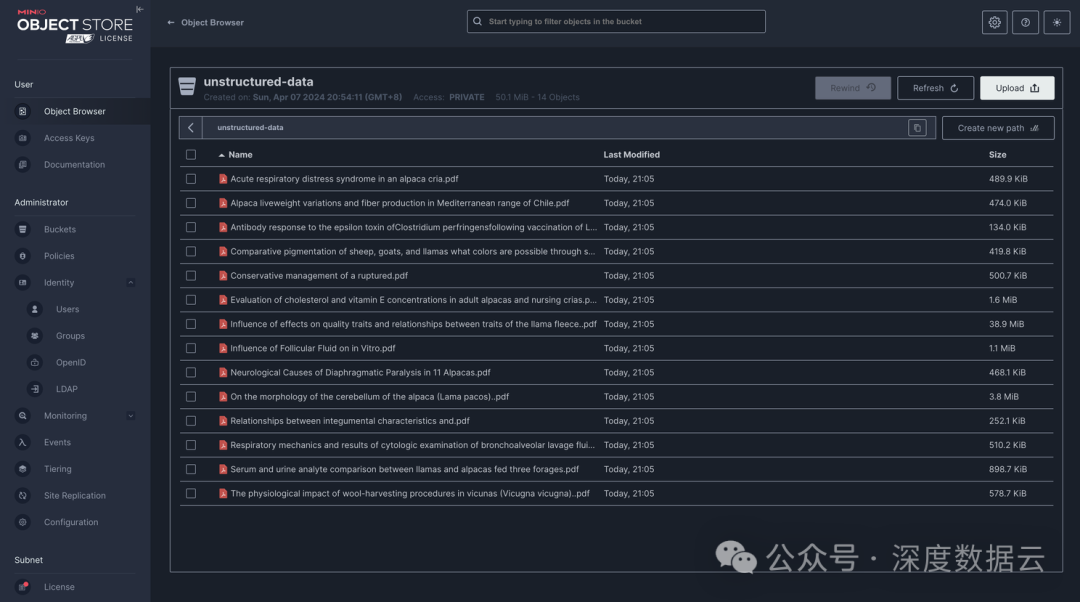Click the Buckets icon in the sidebar

[x=23, y=229]
